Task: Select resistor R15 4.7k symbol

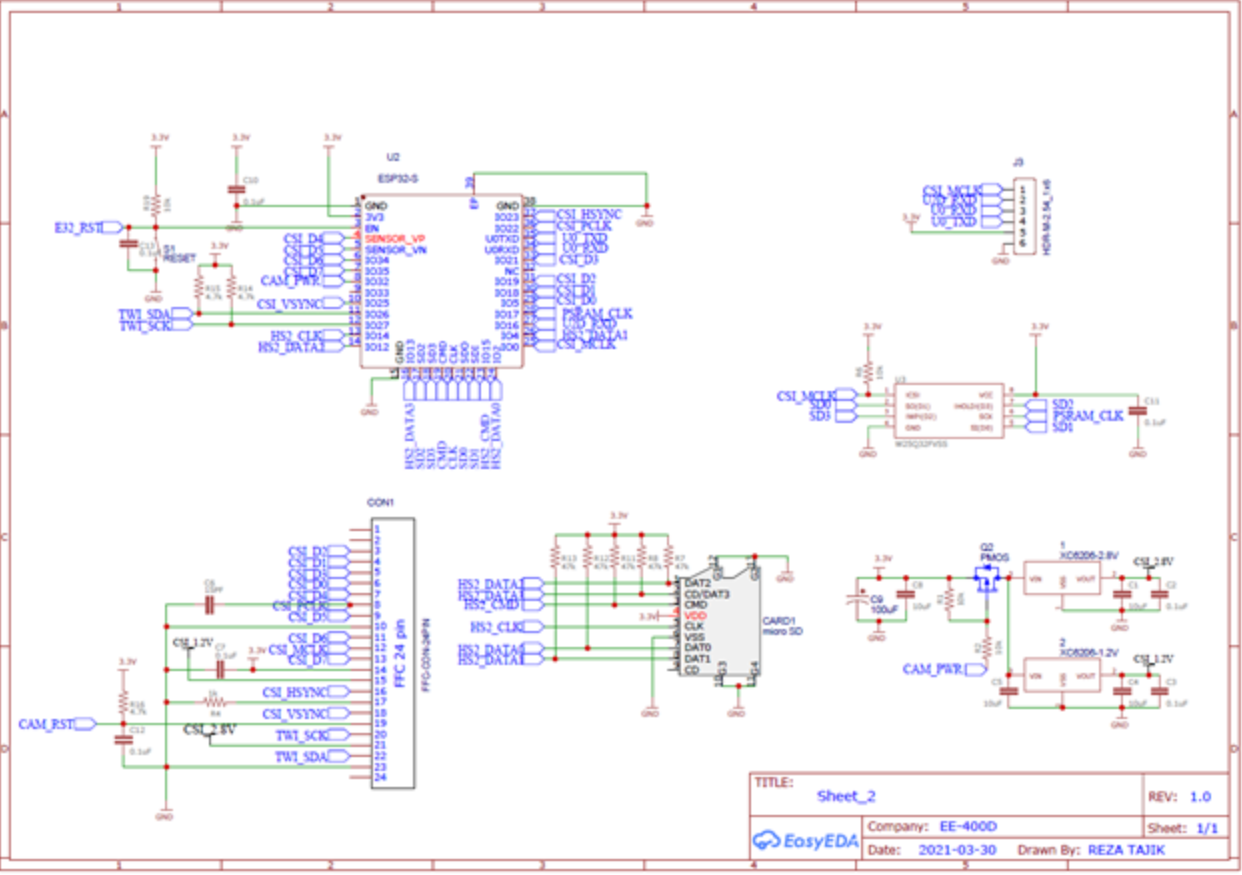Action: (x=200, y=289)
